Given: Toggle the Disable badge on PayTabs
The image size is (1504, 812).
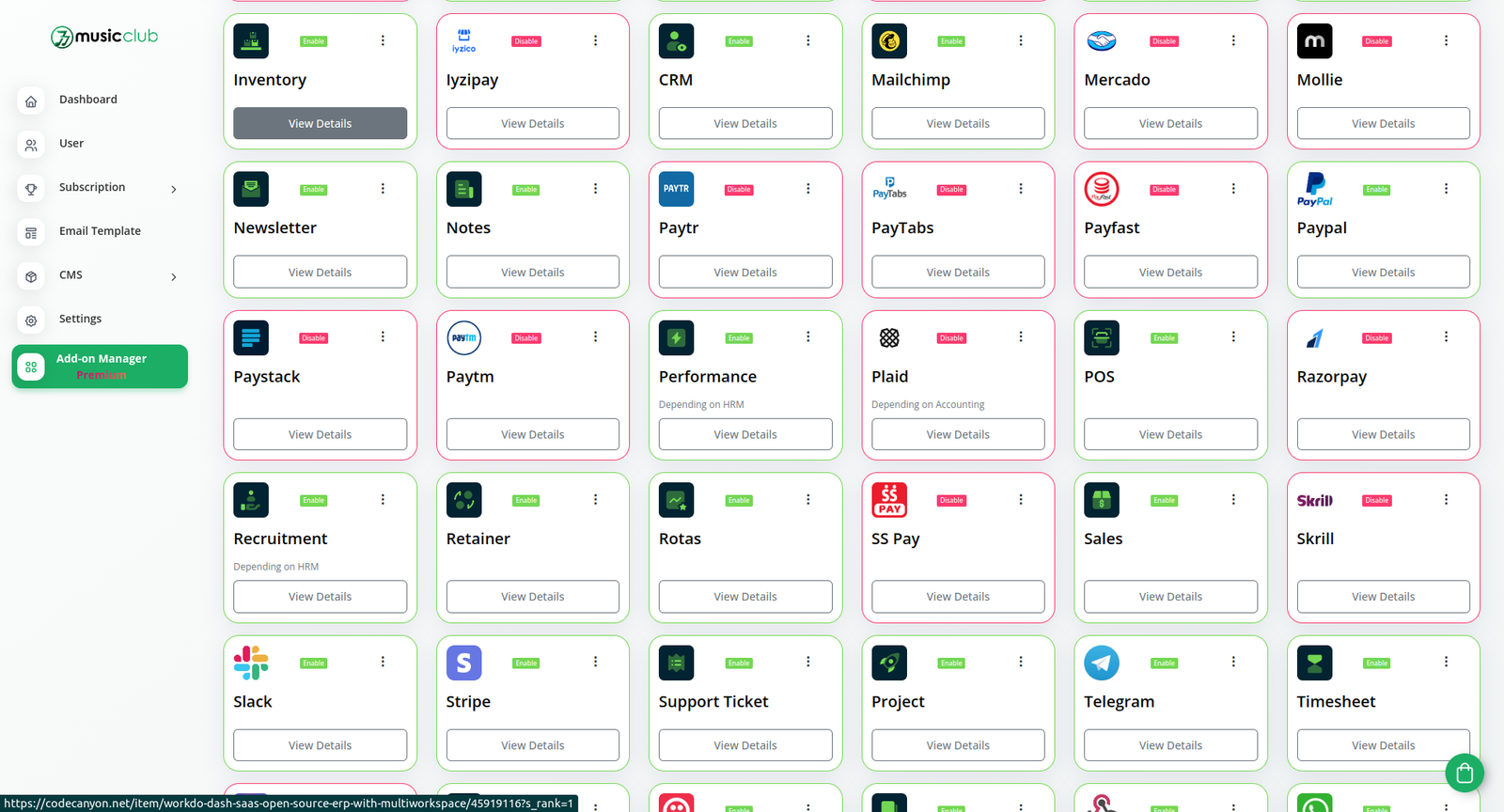Looking at the screenshot, I should point(951,190).
